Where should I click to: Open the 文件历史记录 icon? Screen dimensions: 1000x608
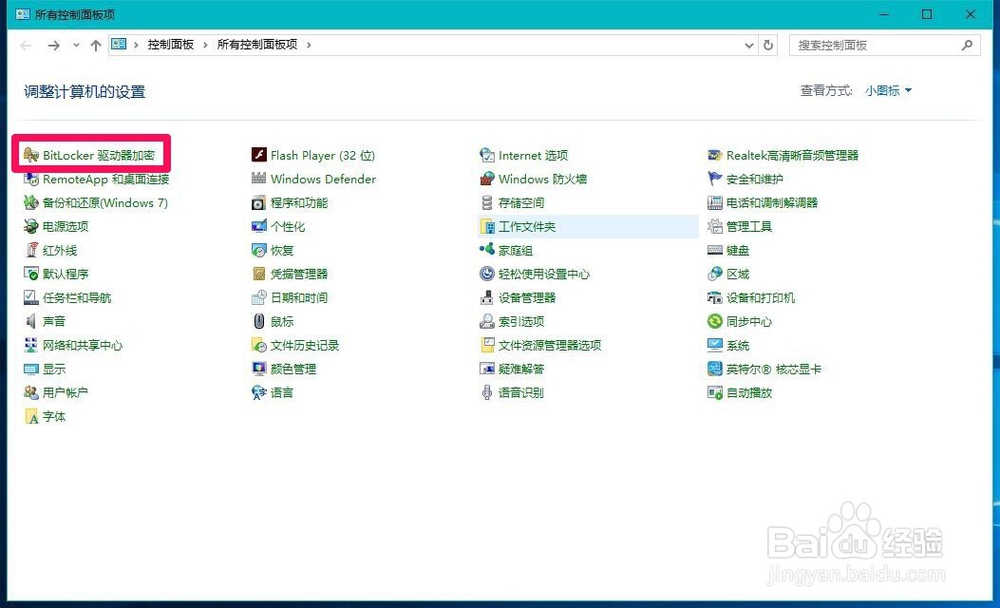point(259,345)
